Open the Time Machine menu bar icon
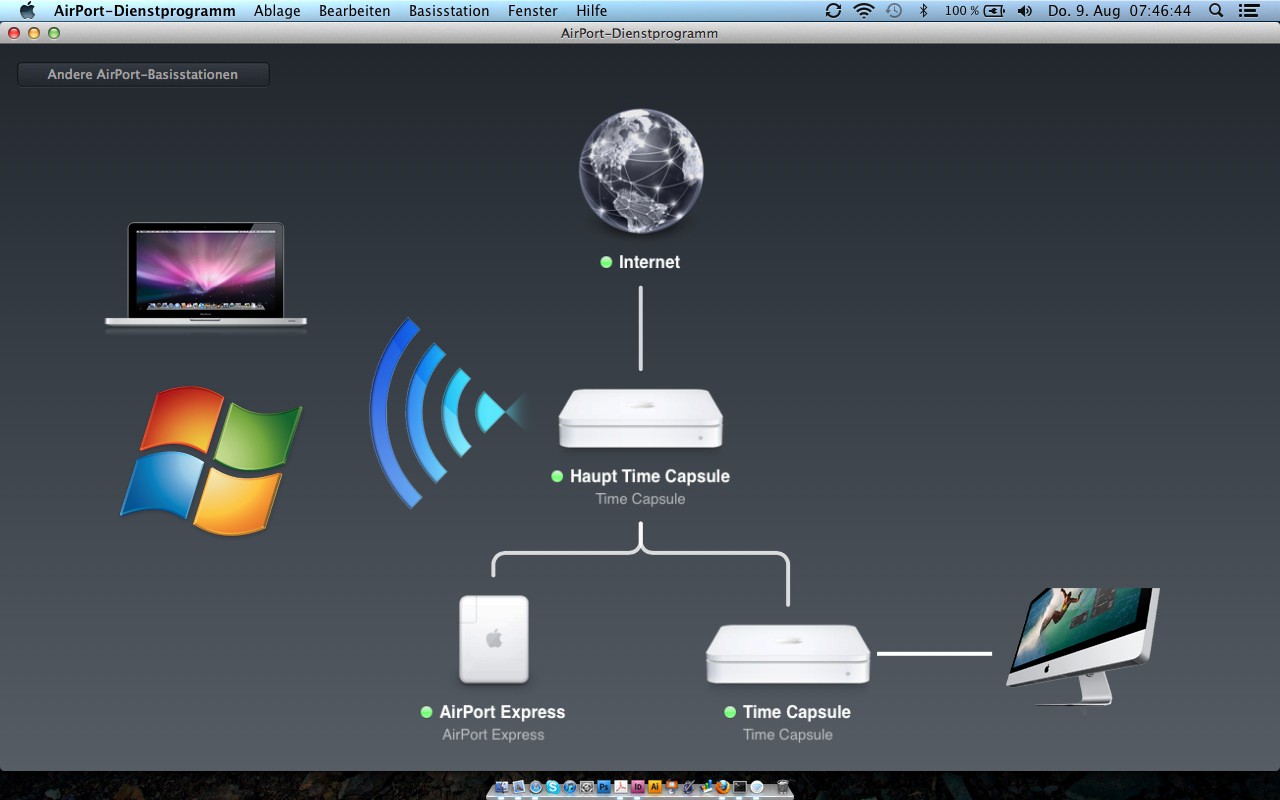This screenshot has width=1280, height=800. (x=894, y=11)
